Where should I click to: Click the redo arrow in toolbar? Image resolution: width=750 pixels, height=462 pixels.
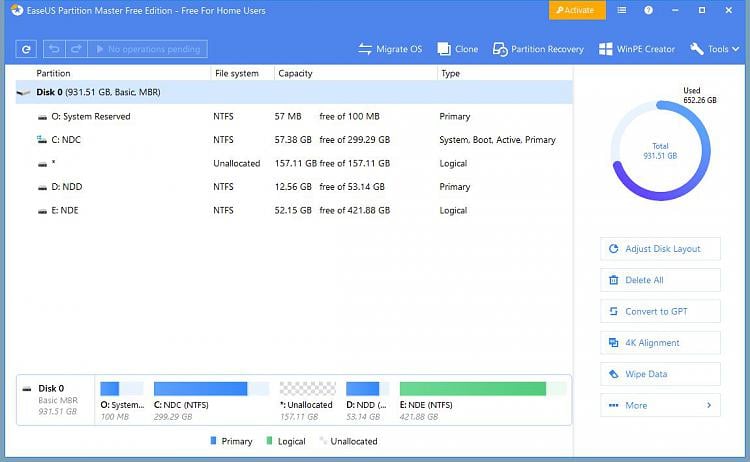[x=77, y=49]
